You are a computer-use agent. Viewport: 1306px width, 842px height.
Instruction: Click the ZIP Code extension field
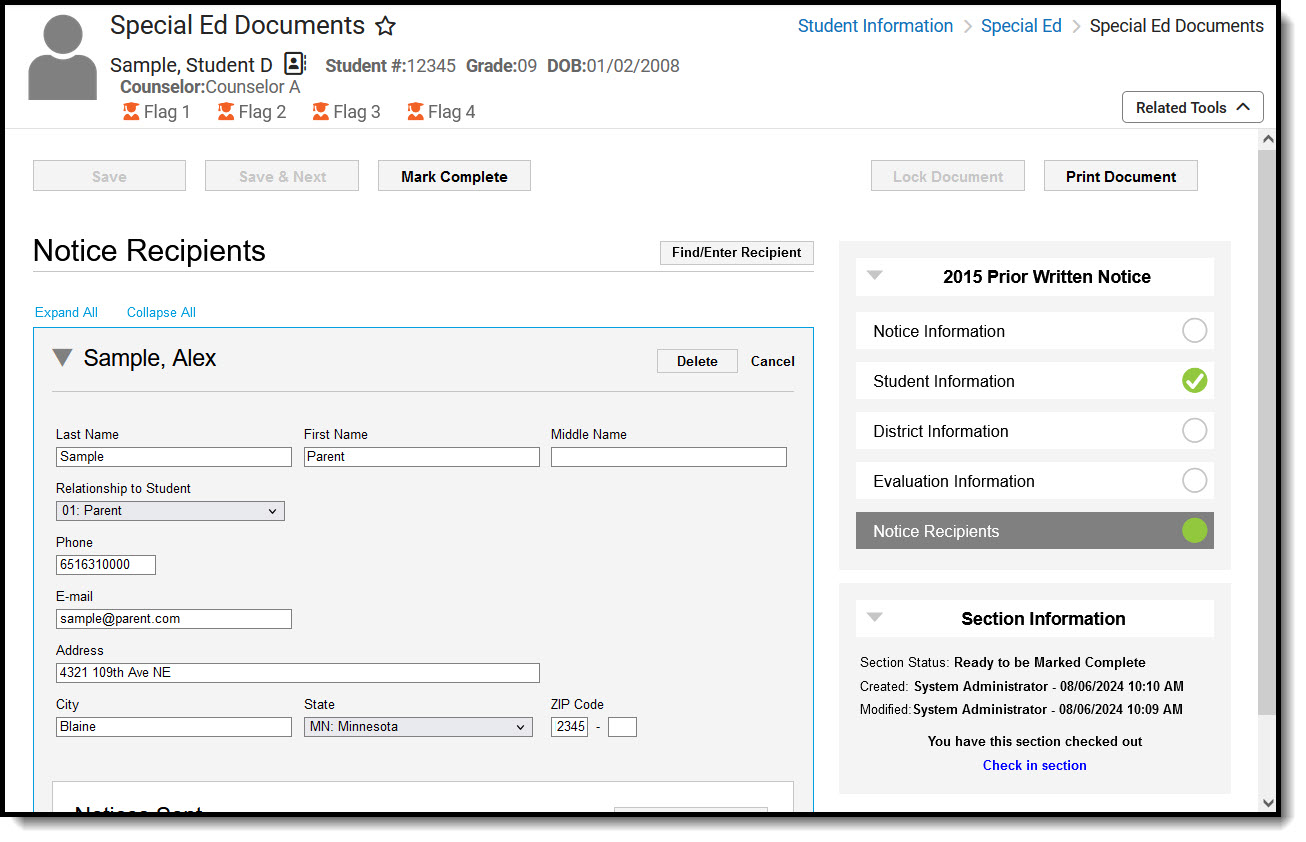[622, 727]
